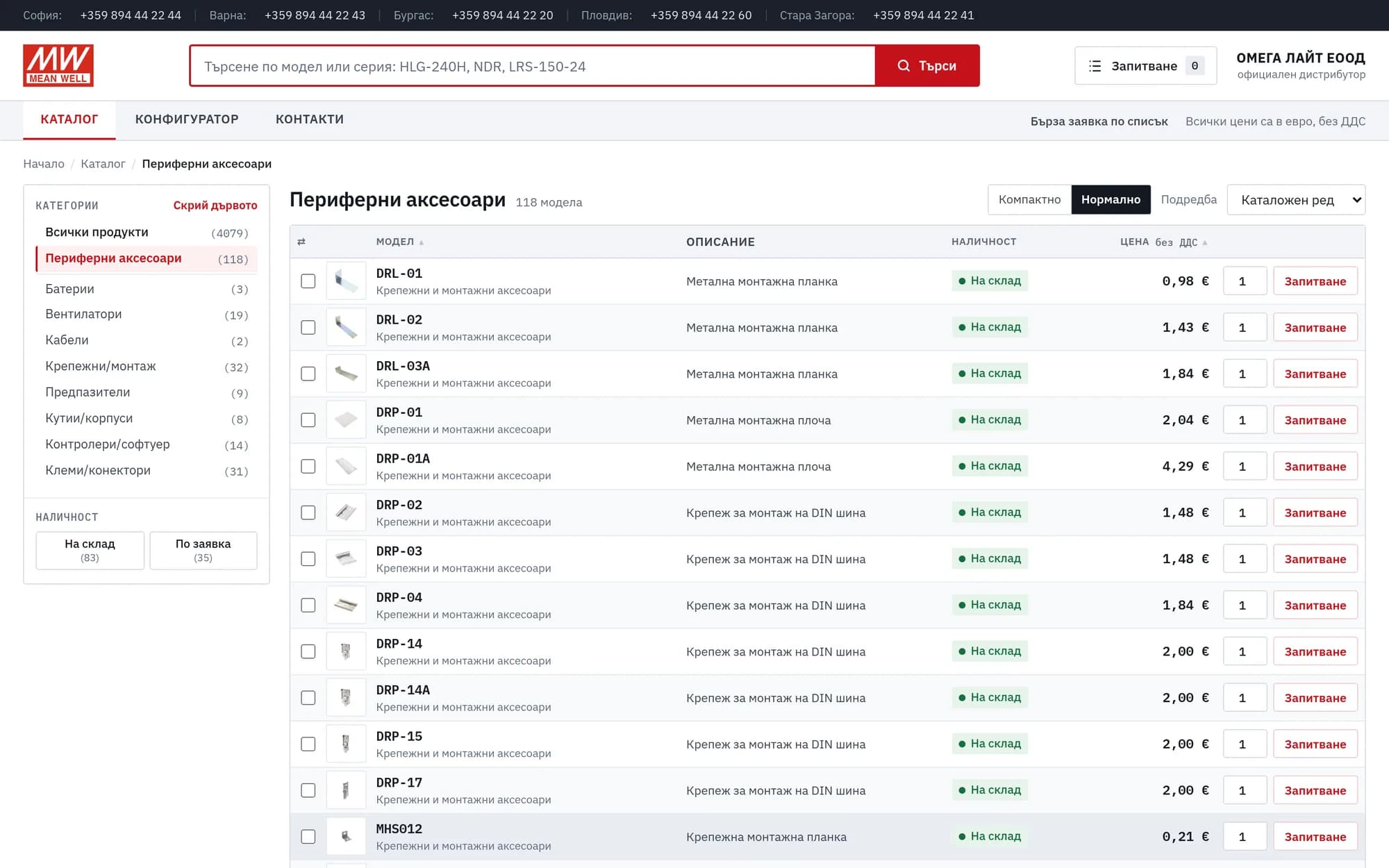
Task: Check the DRL-03A row checkbox
Action: click(308, 374)
